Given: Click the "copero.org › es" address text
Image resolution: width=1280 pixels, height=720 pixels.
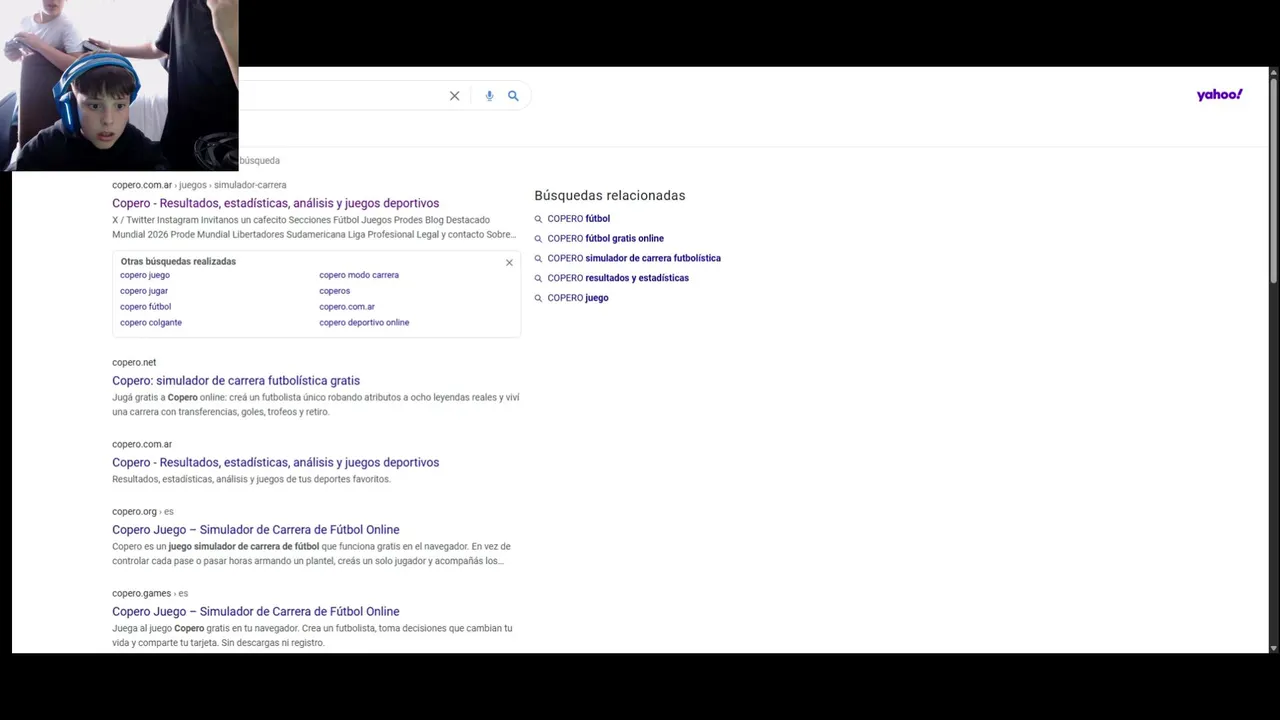Looking at the screenshot, I should pyautogui.click(x=143, y=512).
